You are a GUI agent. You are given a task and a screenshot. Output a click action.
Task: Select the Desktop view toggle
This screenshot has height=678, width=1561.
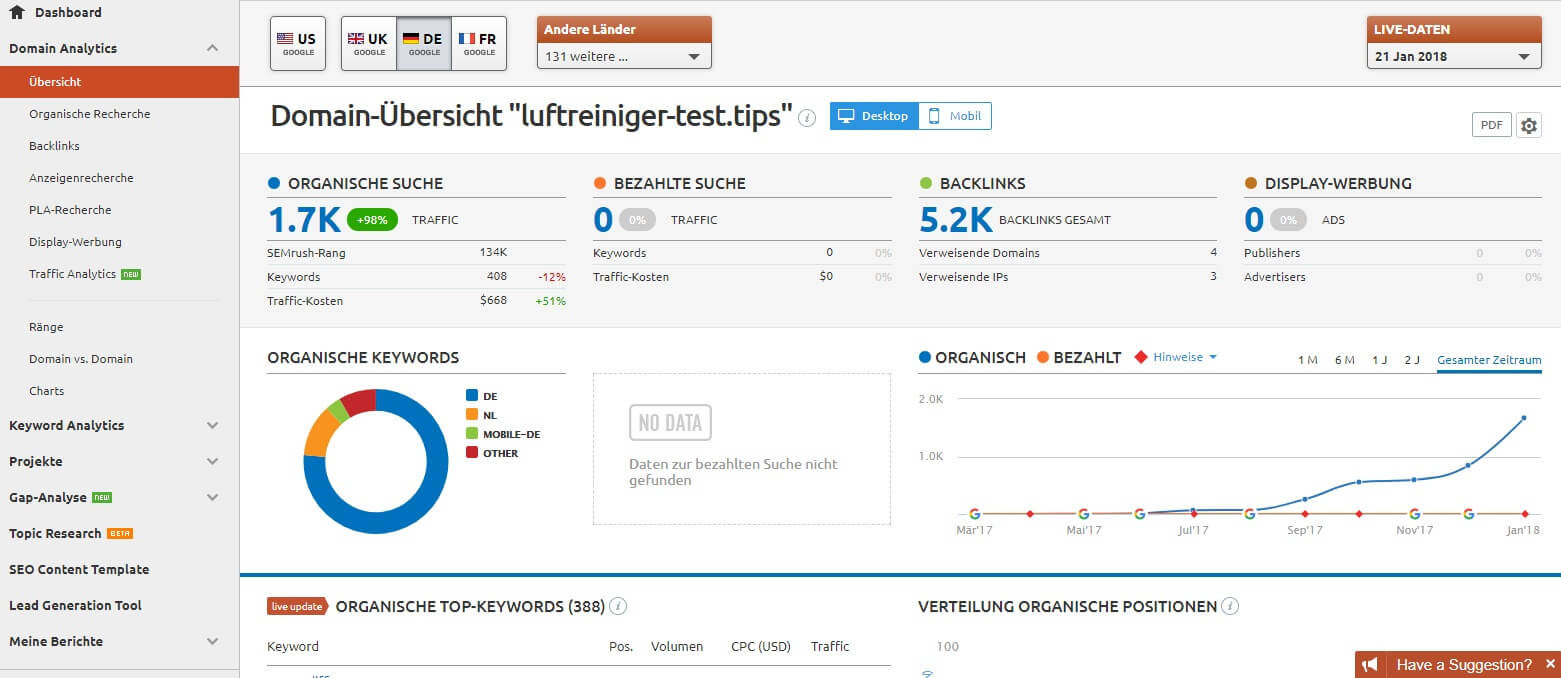pyautogui.click(x=873, y=116)
